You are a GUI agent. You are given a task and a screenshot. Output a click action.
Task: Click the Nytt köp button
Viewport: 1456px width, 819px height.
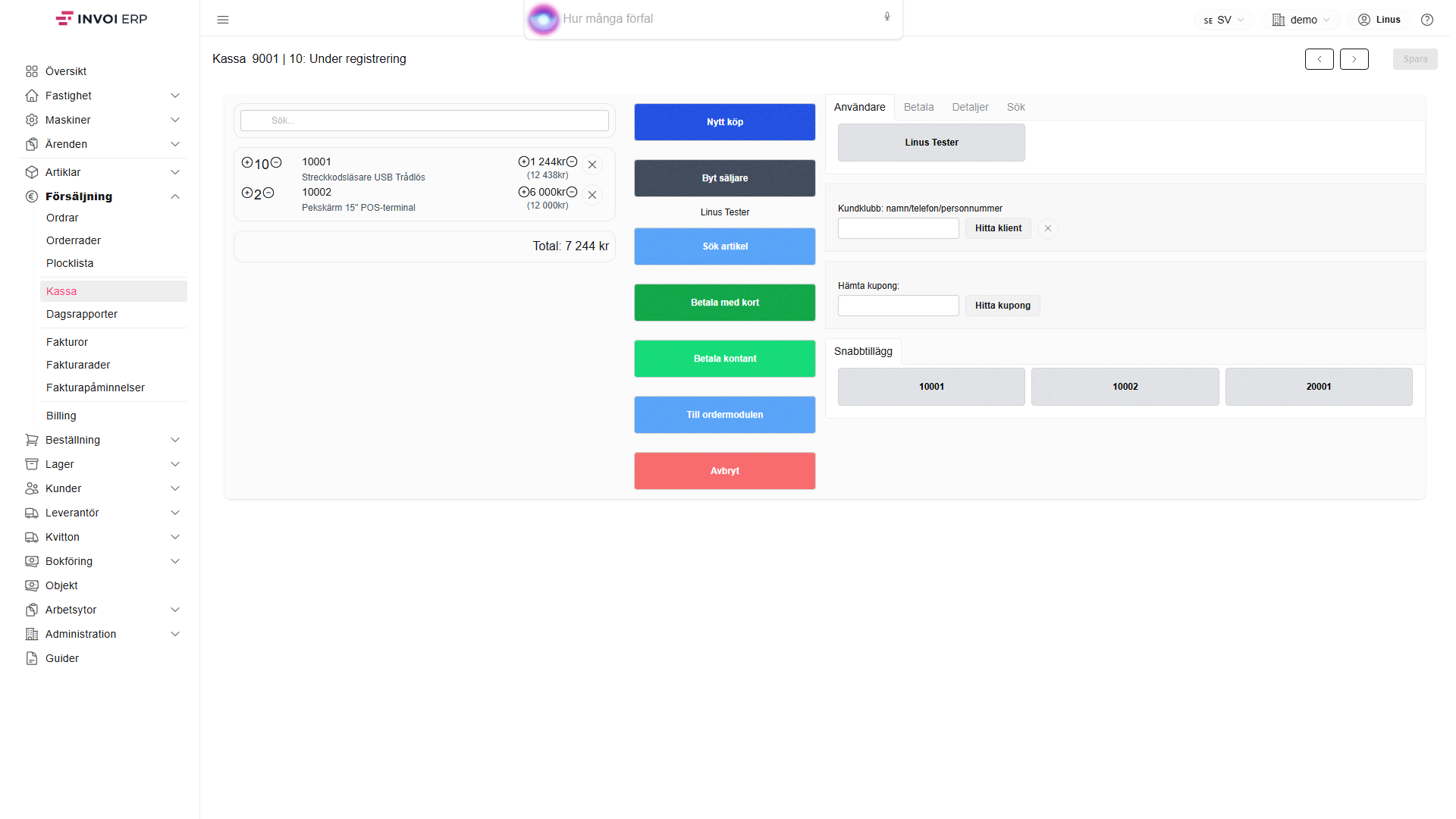coord(724,122)
